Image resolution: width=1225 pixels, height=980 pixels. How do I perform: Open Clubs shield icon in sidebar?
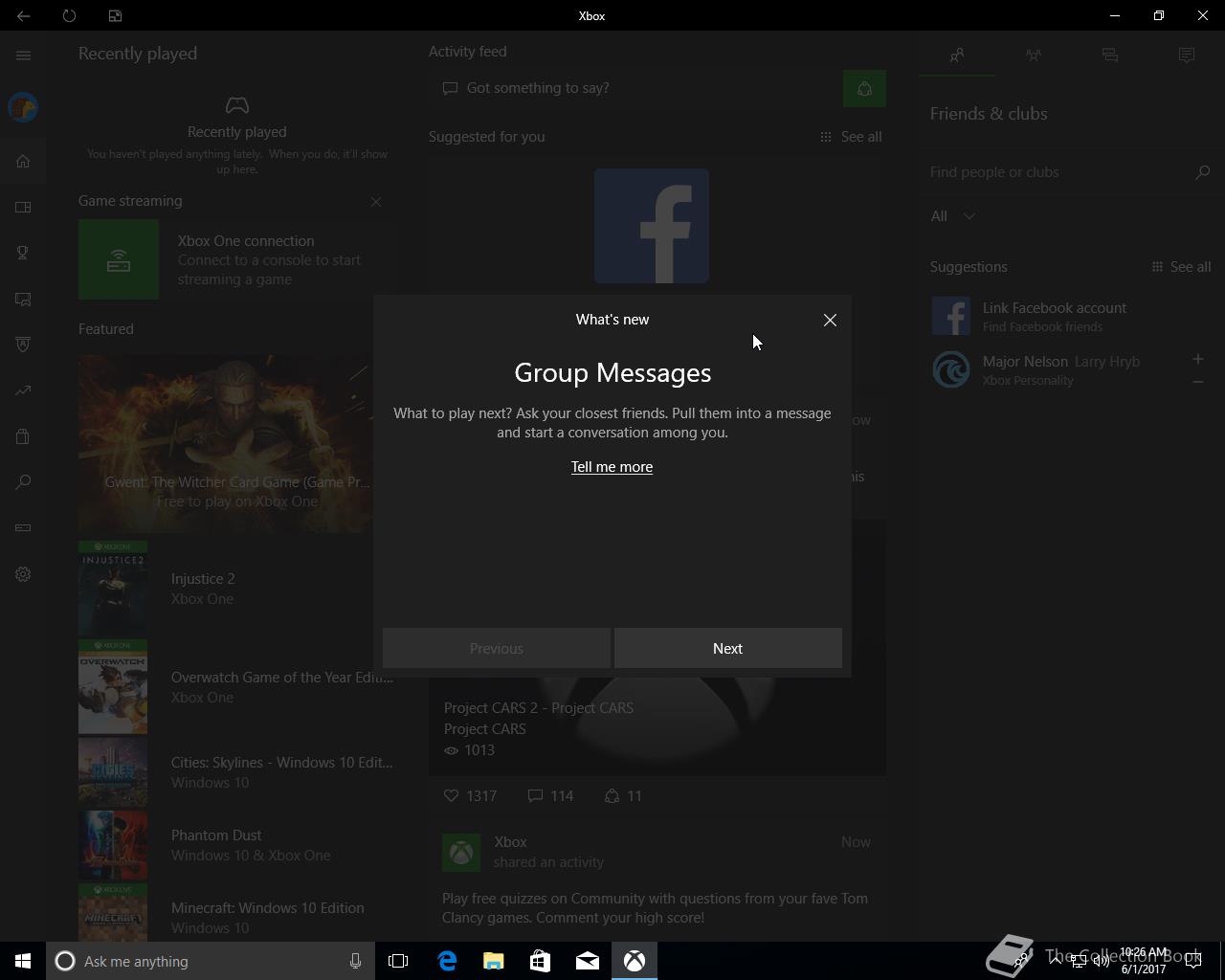click(23, 345)
